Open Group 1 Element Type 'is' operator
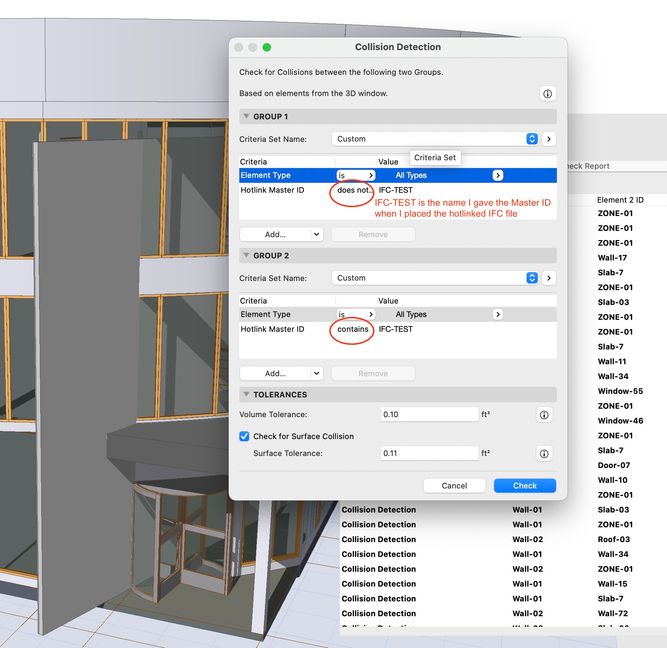This screenshot has height=648, width=667. (x=356, y=175)
